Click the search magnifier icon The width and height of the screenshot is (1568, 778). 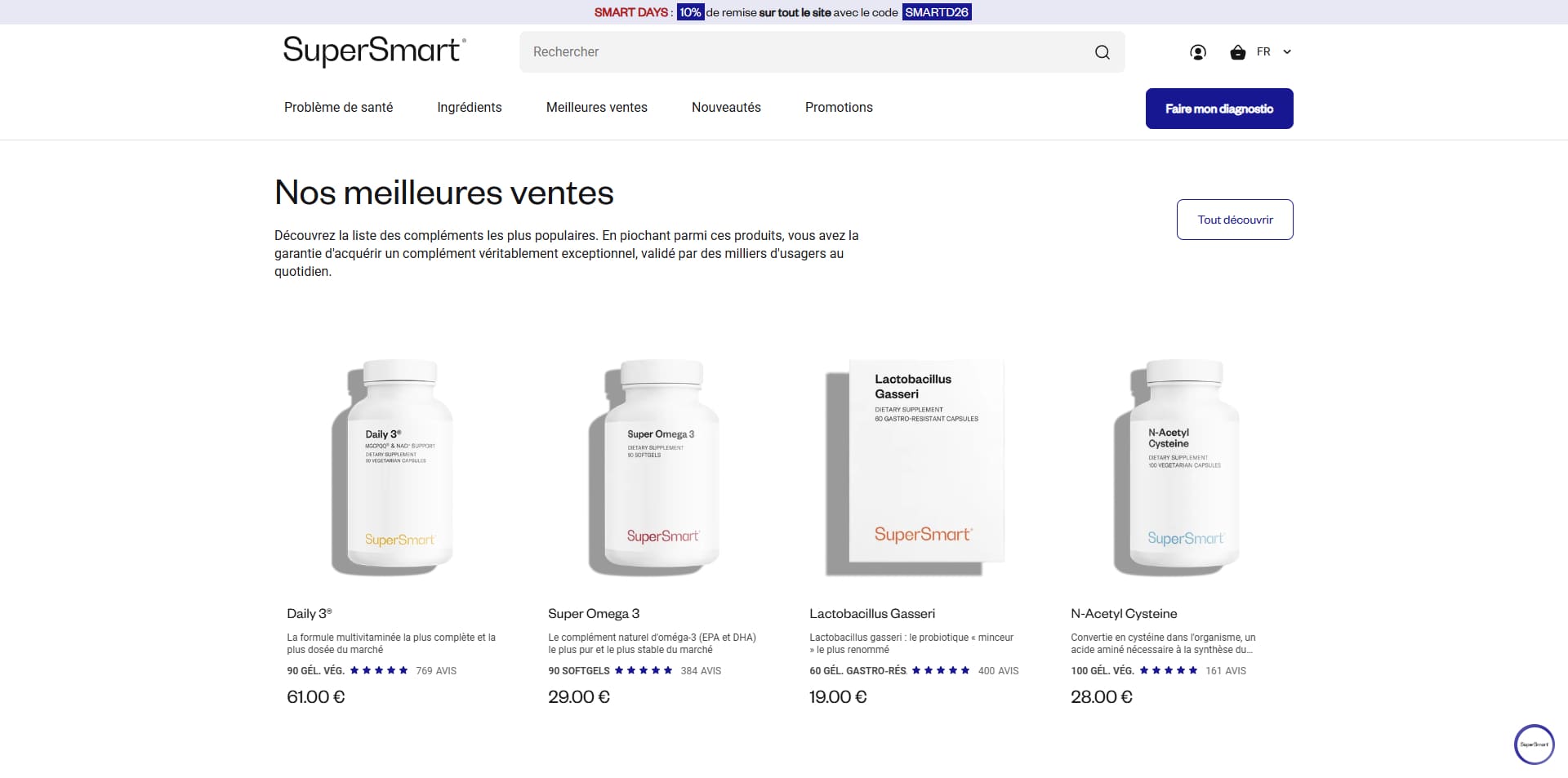1102,52
